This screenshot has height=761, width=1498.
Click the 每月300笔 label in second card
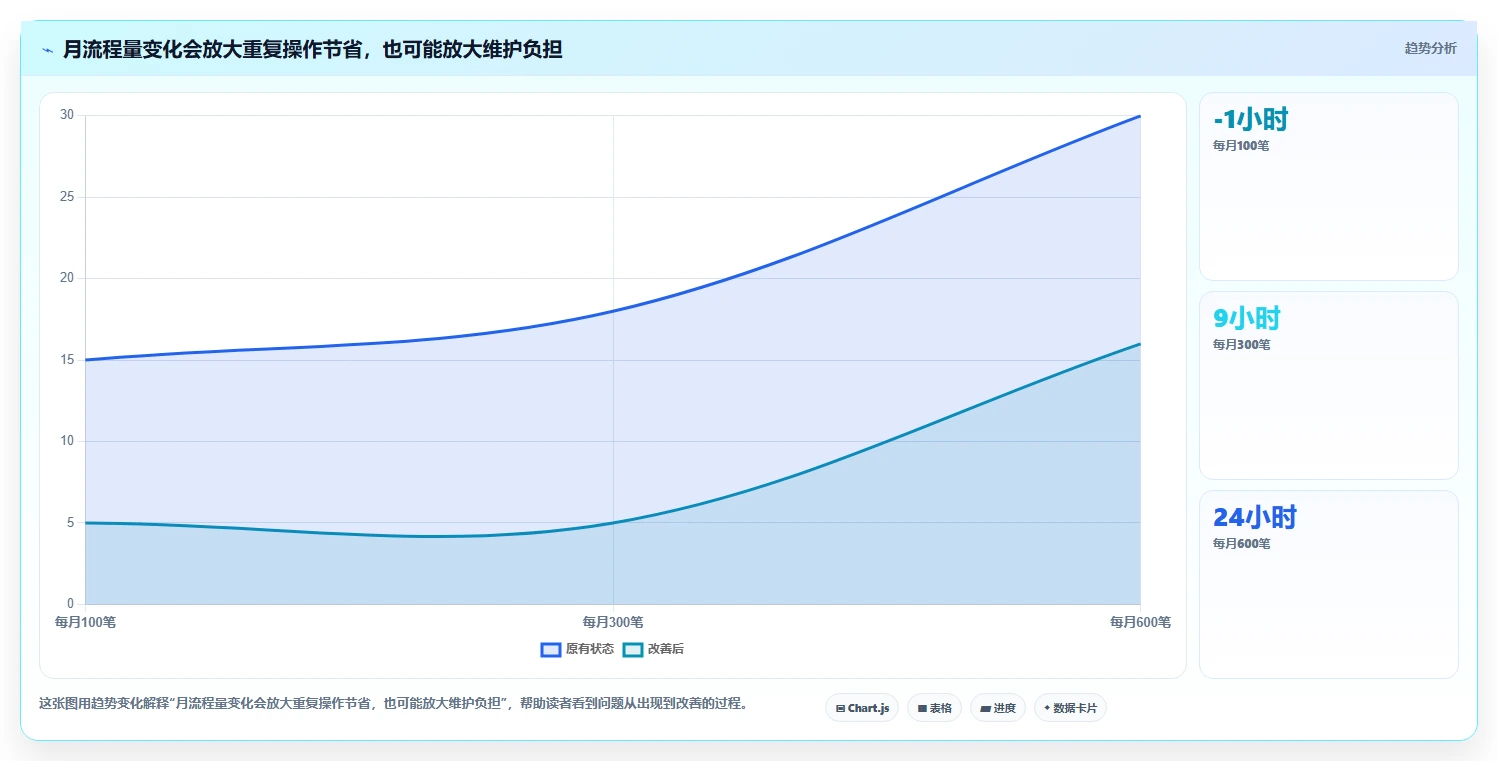click(1241, 345)
